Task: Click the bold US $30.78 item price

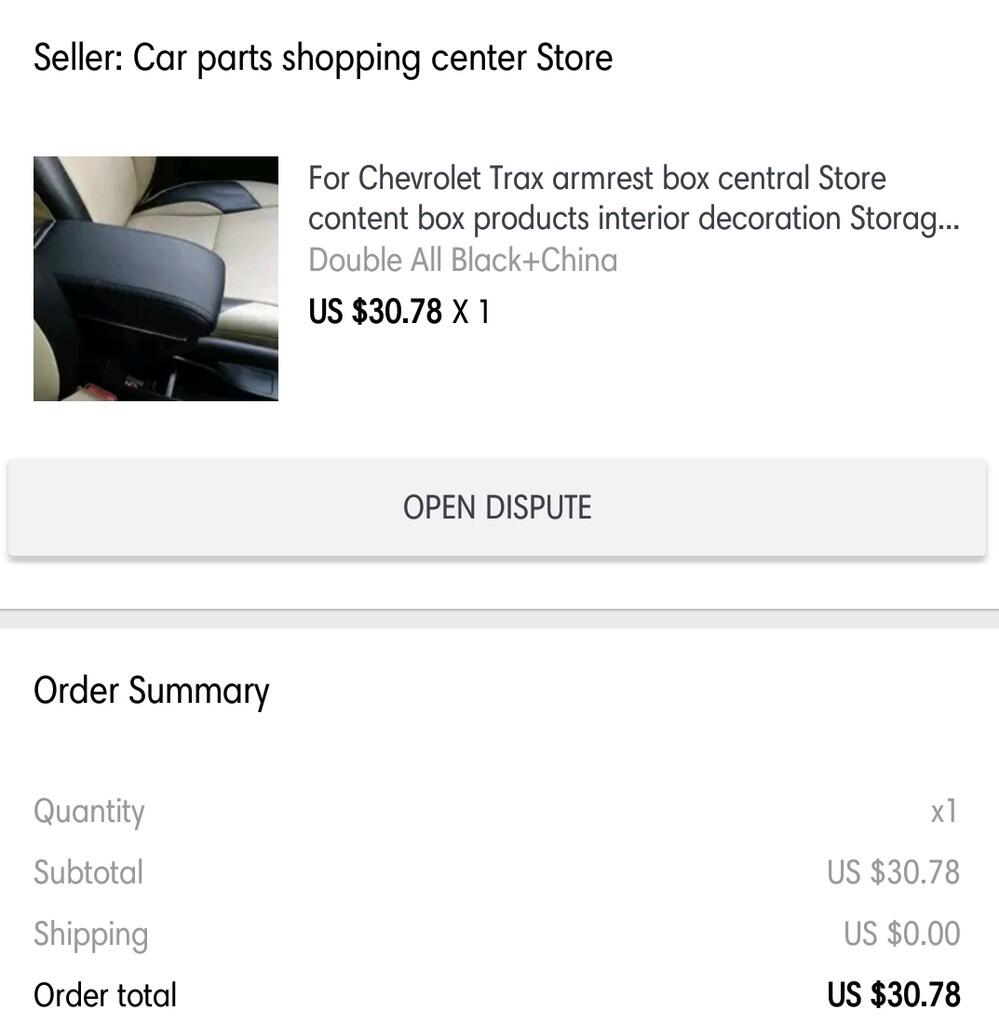Action: [x=375, y=312]
